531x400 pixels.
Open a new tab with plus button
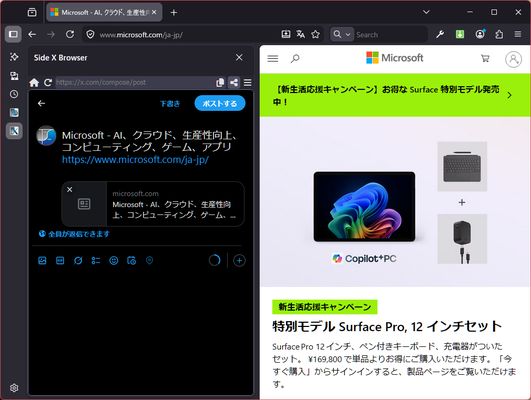(174, 13)
